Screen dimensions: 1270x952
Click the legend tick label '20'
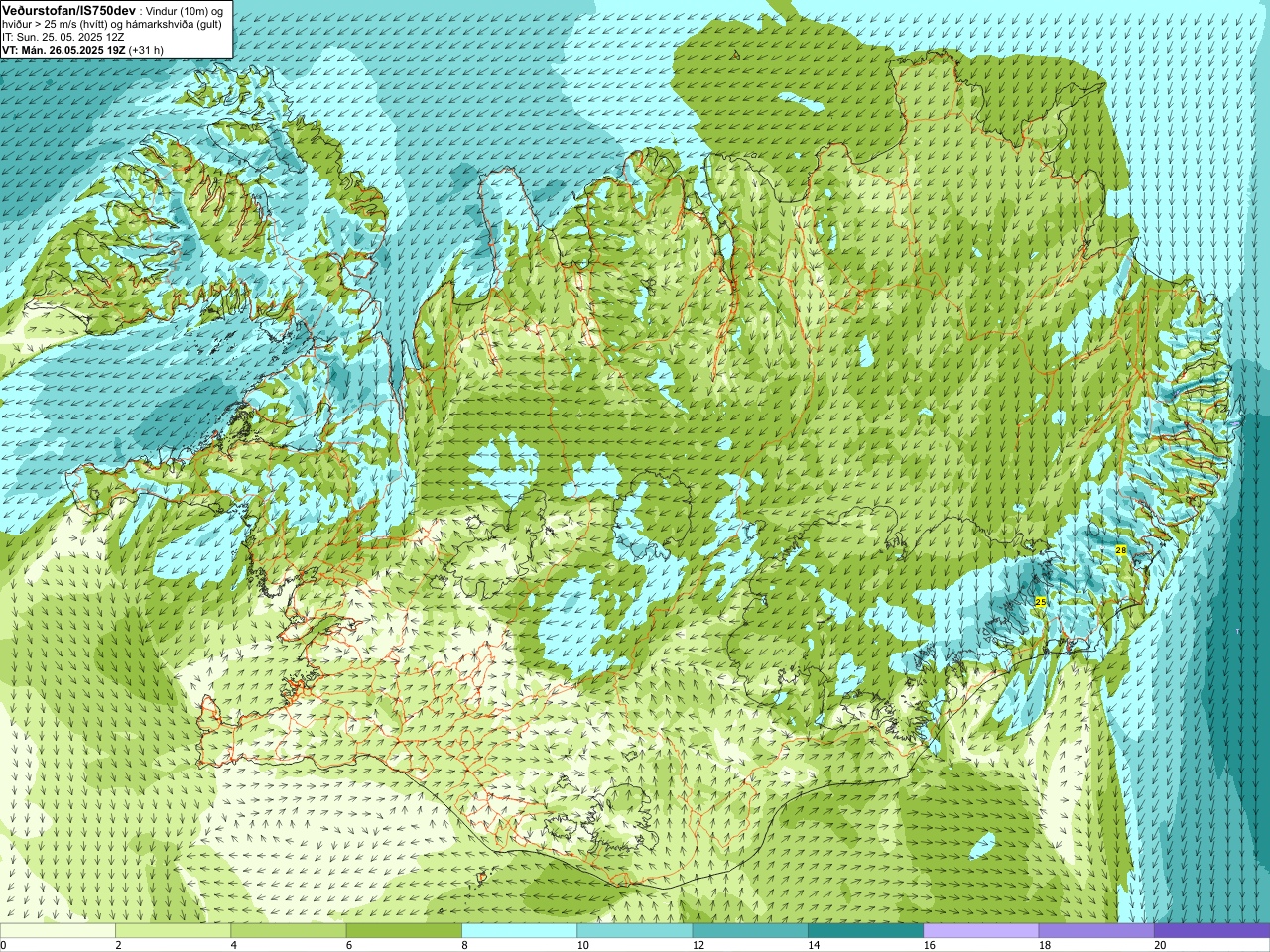tap(1160, 945)
